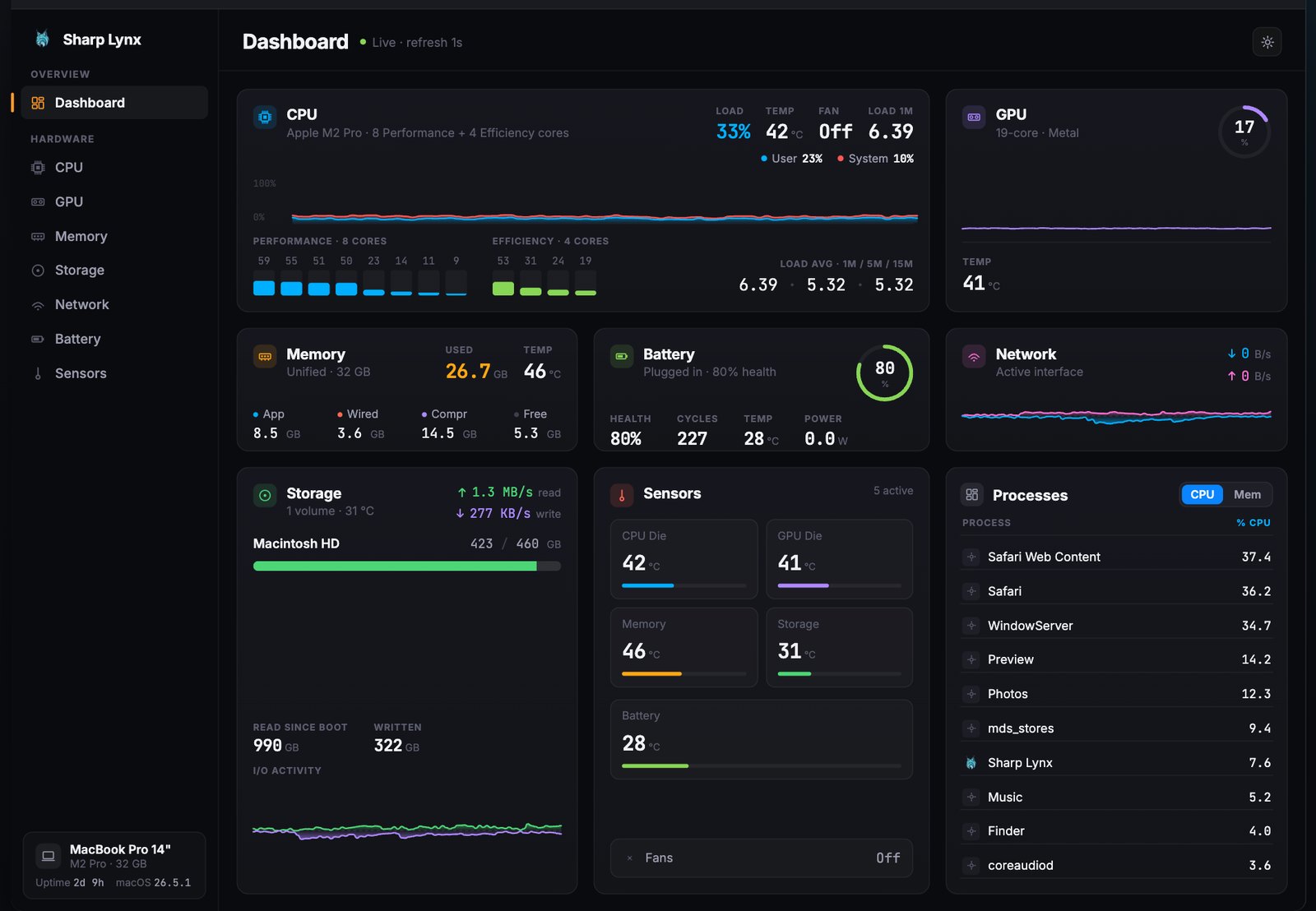The width and height of the screenshot is (1316, 911).
Task: Open the Network sidebar item
Action: (114, 305)
